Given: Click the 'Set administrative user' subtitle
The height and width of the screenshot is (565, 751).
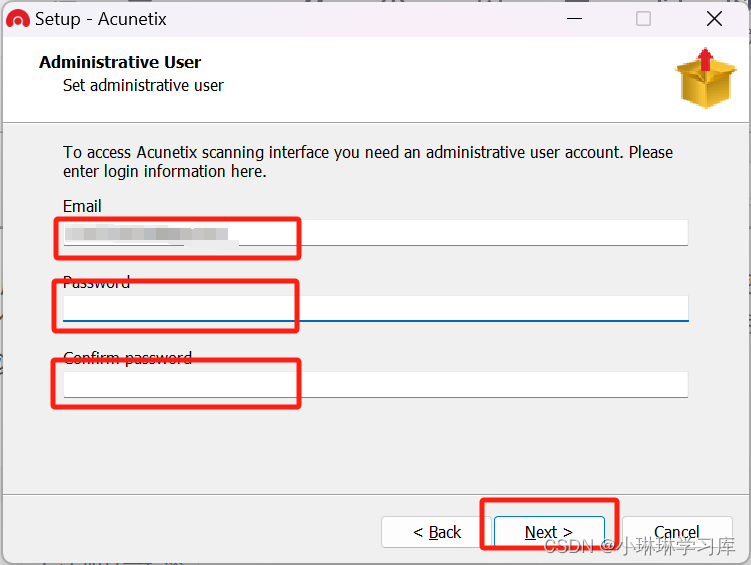Looking at the screenshot, I should pyautogui.click(x=143, y=85).
